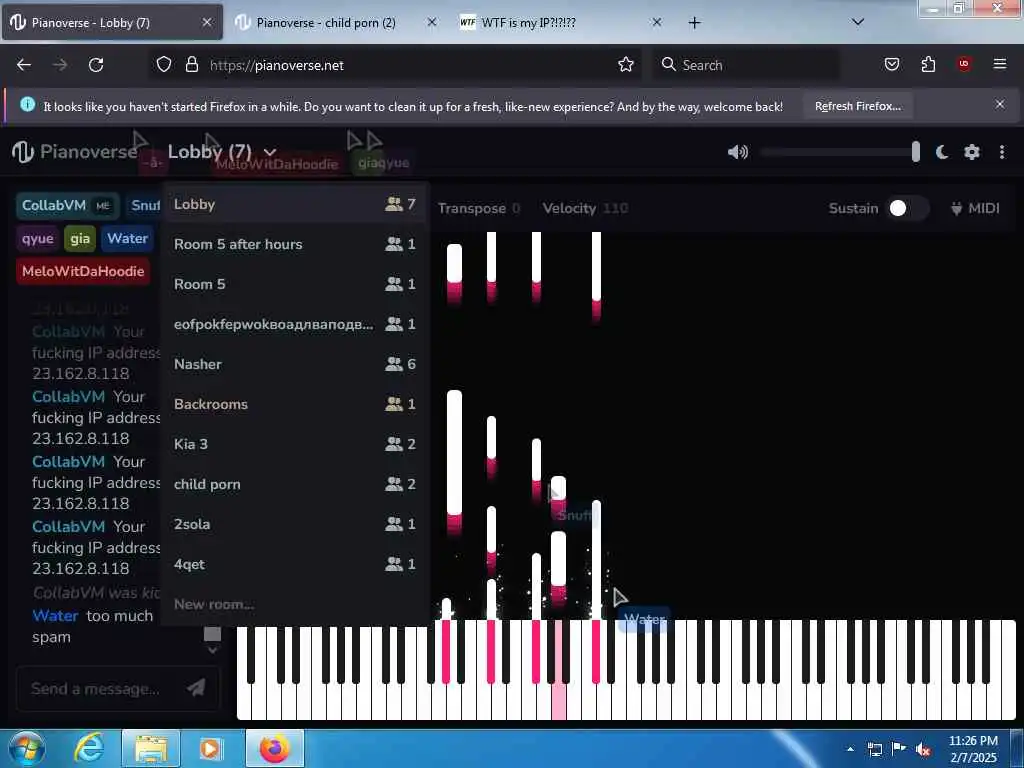Switch to the Pianoverse - Lobby (7) tab
The image size is (1024, 768).
pos(112,22)
